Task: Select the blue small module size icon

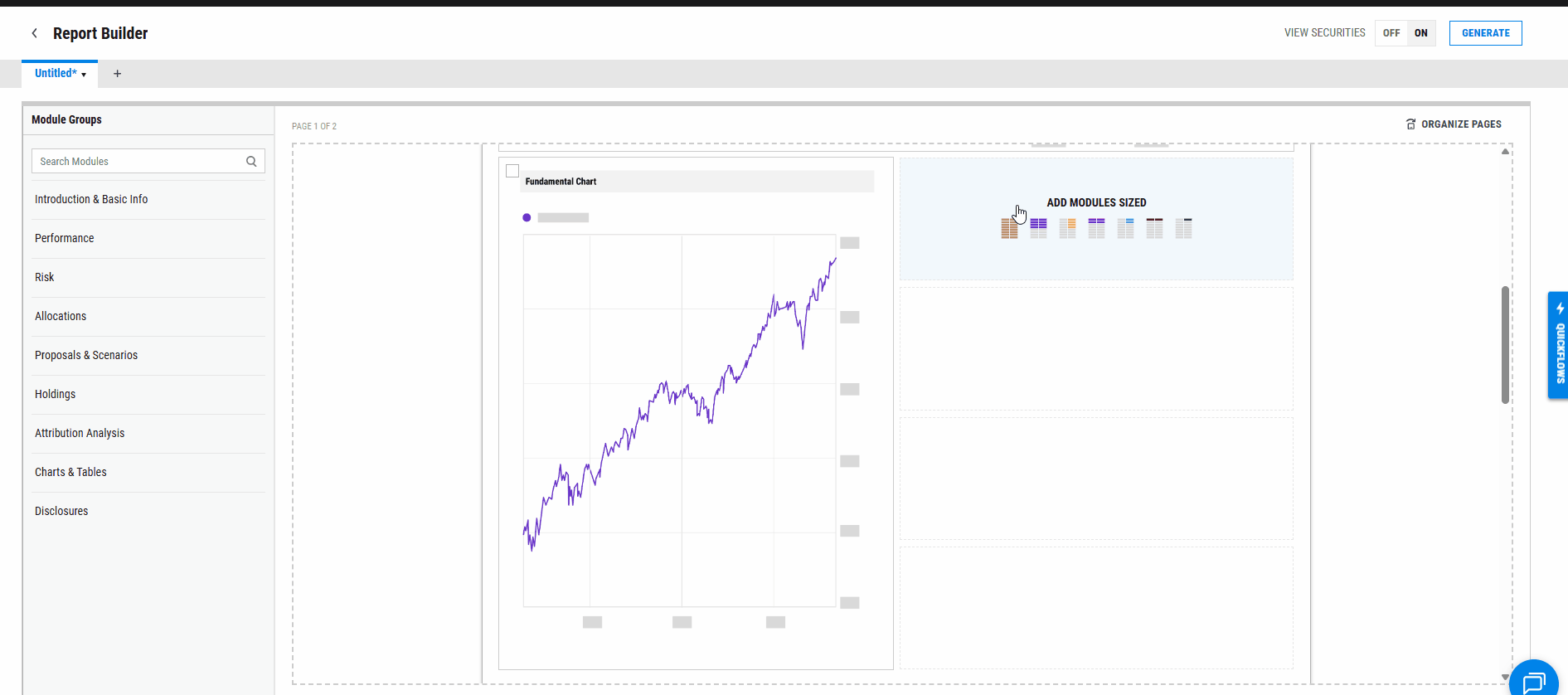Action: (1125, 228)
